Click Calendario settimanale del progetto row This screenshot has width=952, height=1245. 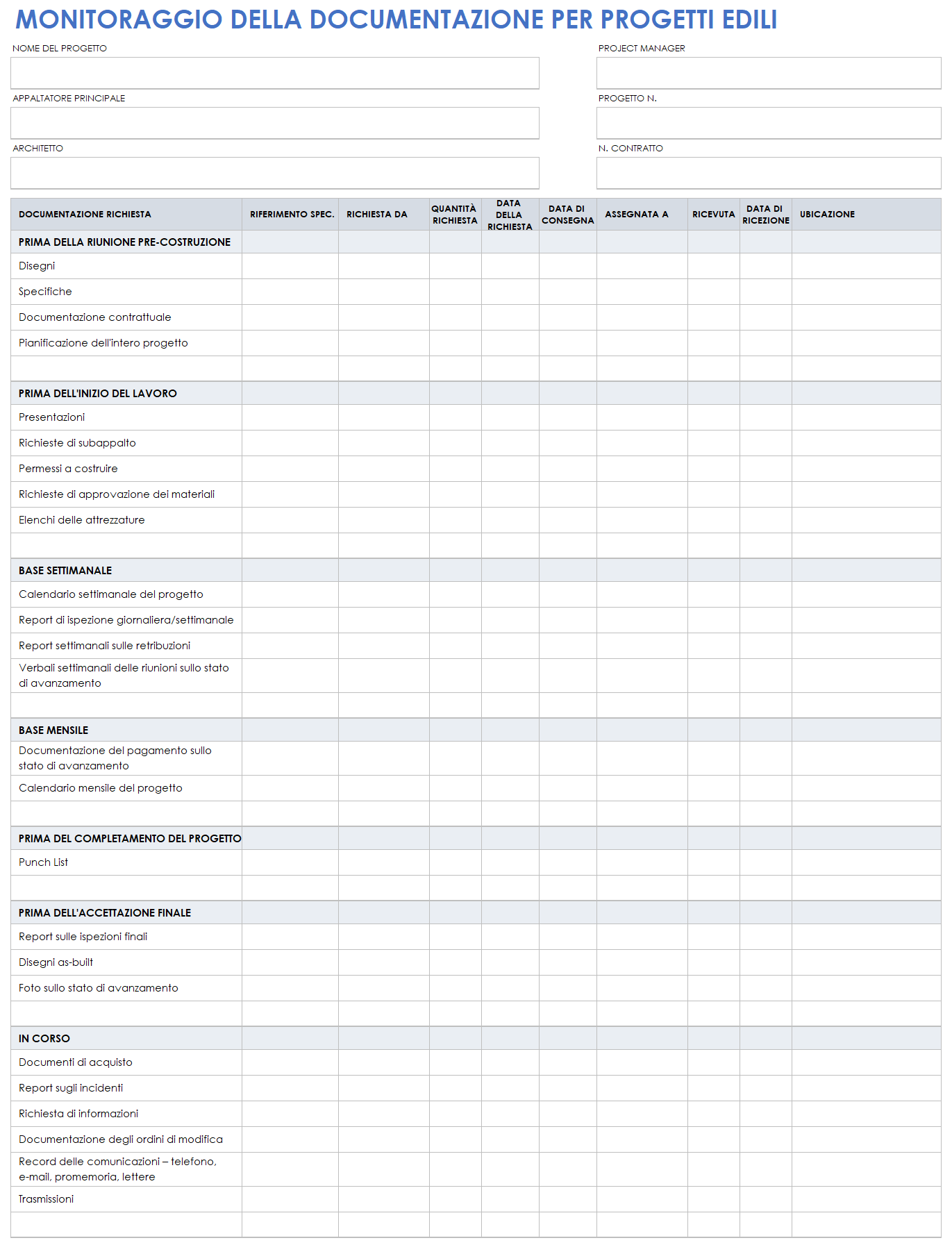pyautogui.click(x=476, y=594)
